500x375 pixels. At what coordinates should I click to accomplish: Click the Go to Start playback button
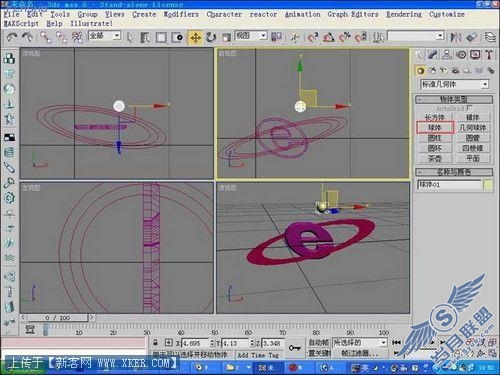(396, 342)
